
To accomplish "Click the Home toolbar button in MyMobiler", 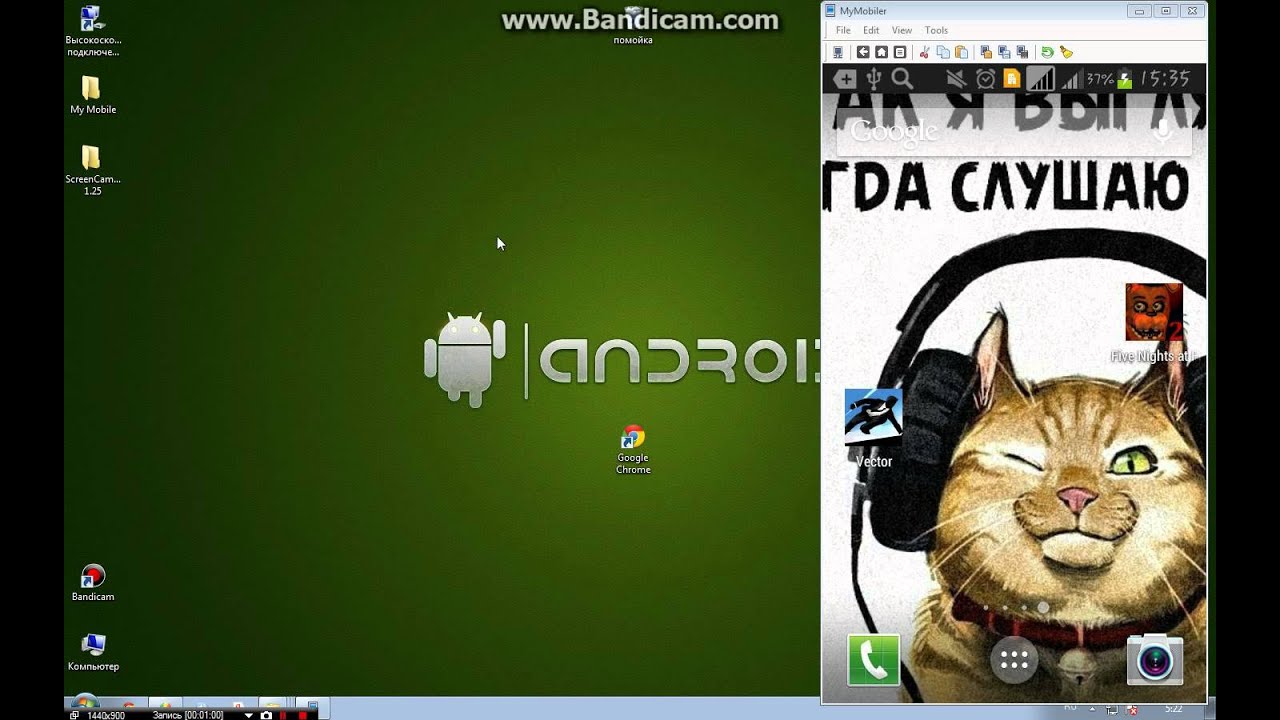I will point(881,52).
